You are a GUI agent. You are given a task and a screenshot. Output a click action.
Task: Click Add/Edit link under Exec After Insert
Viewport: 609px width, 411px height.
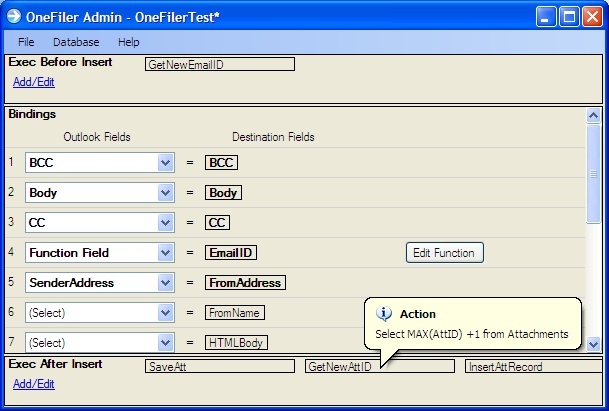pyautogui.click(x=34, y=384)
